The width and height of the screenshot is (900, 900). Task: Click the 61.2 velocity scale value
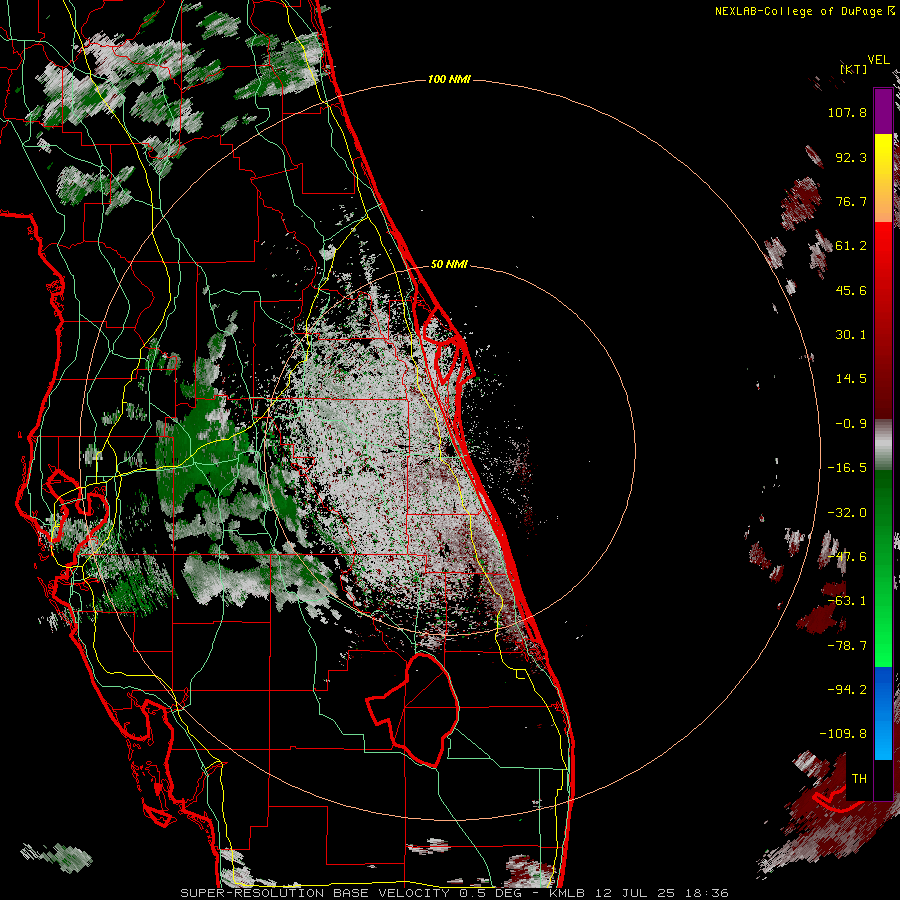(x=851, y=246)
